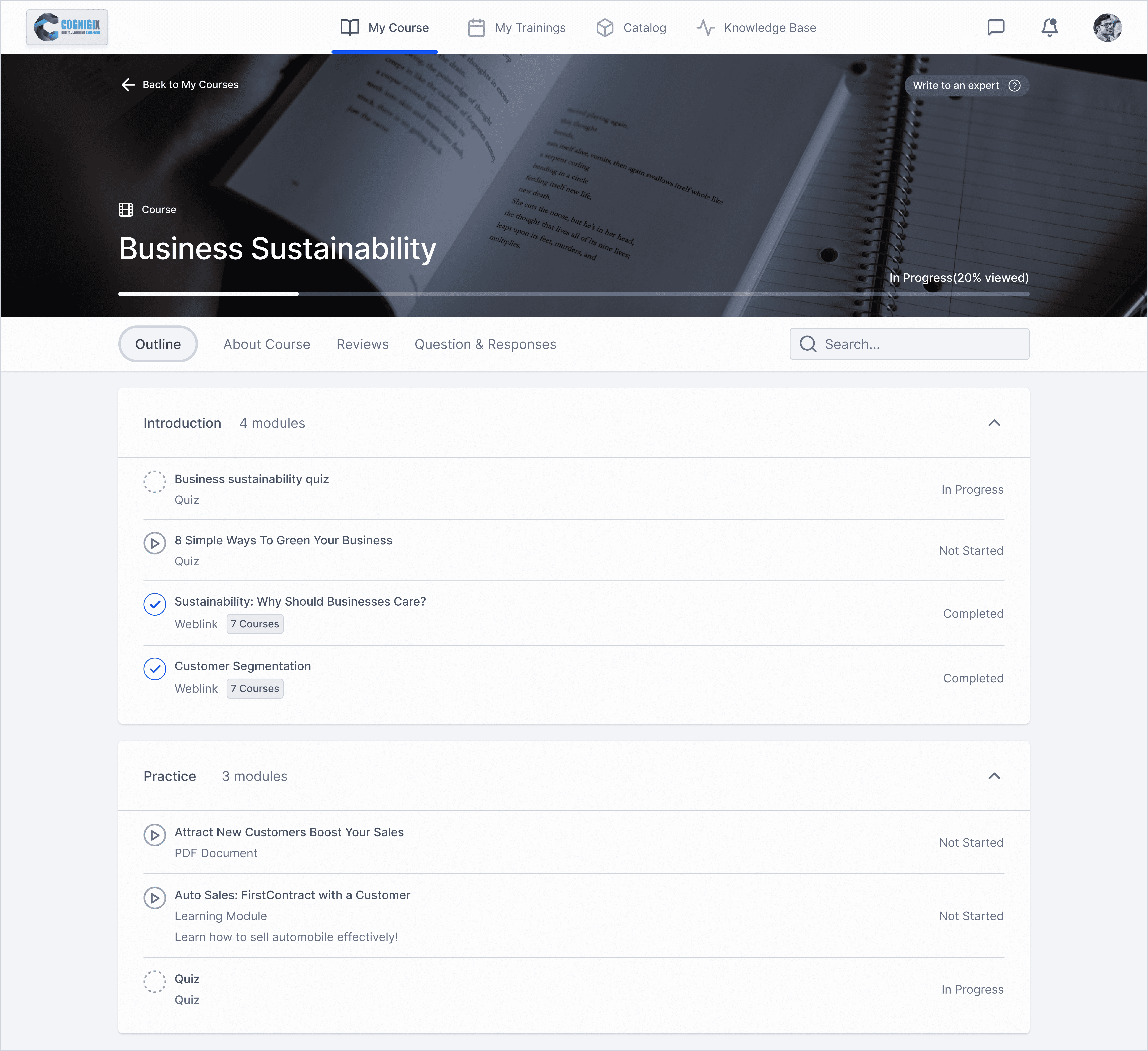Click completed checkmark for Customer Segmentation
The height and width of the screenshot is (1051, 1148).
point(154,669)
